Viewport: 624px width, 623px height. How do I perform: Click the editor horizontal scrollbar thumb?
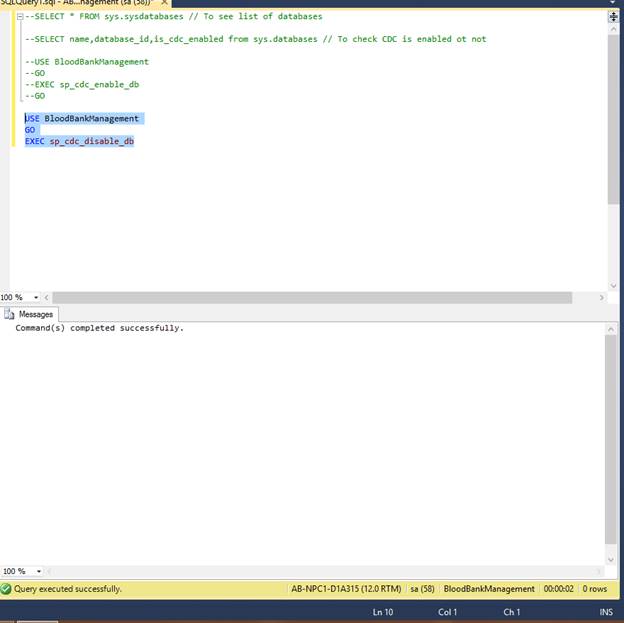[x=312, y=297]
